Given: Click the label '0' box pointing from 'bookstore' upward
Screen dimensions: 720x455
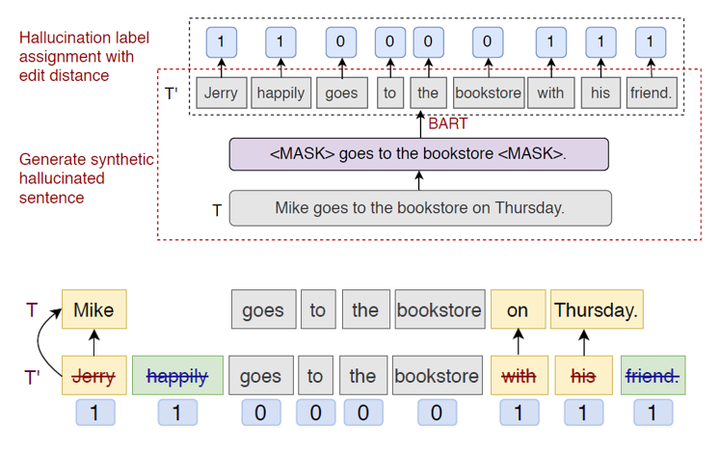Looking at the screenshot, I should [x=488, y=42].
